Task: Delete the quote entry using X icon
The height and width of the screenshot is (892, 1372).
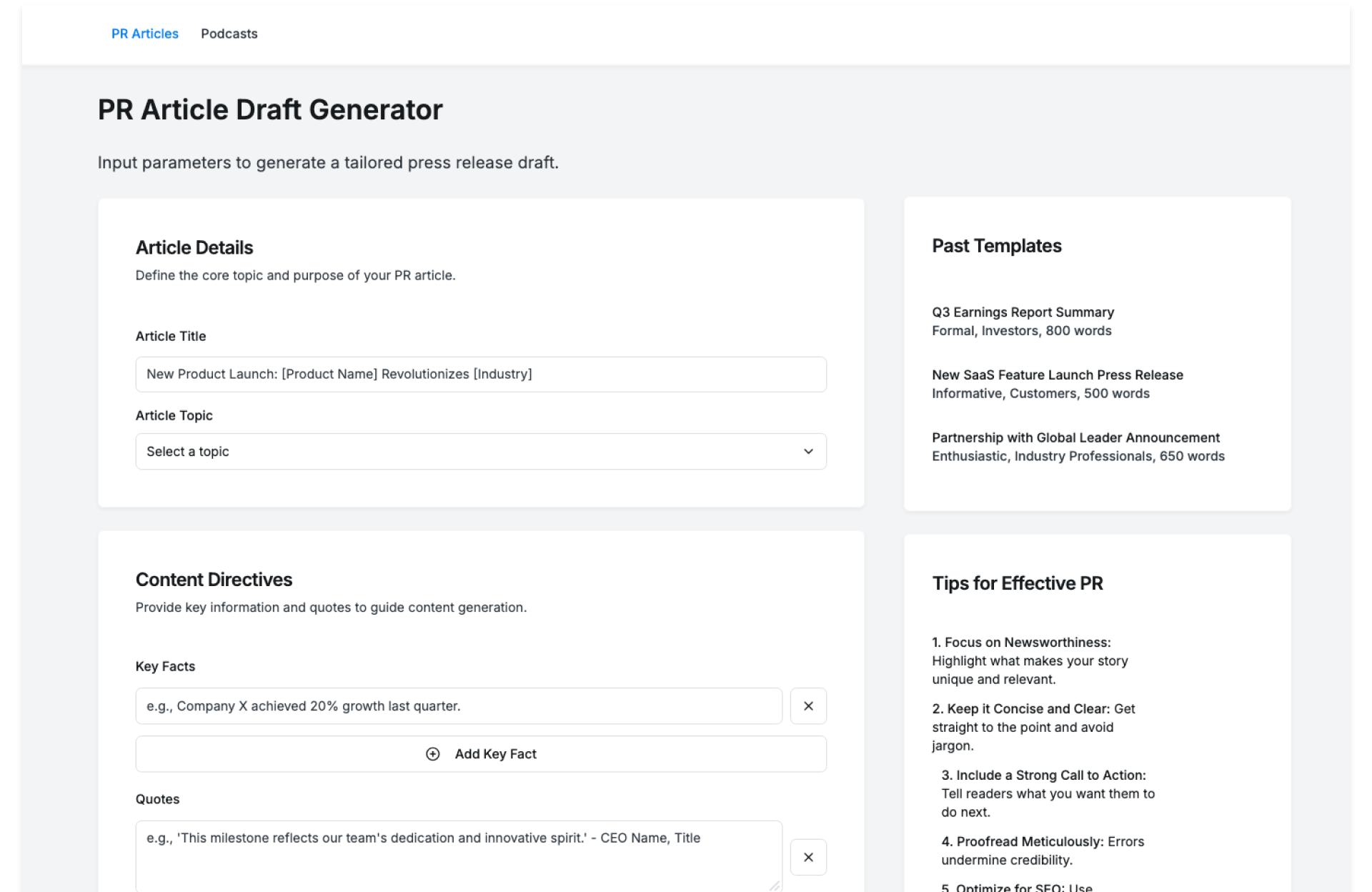Action: 807,857
